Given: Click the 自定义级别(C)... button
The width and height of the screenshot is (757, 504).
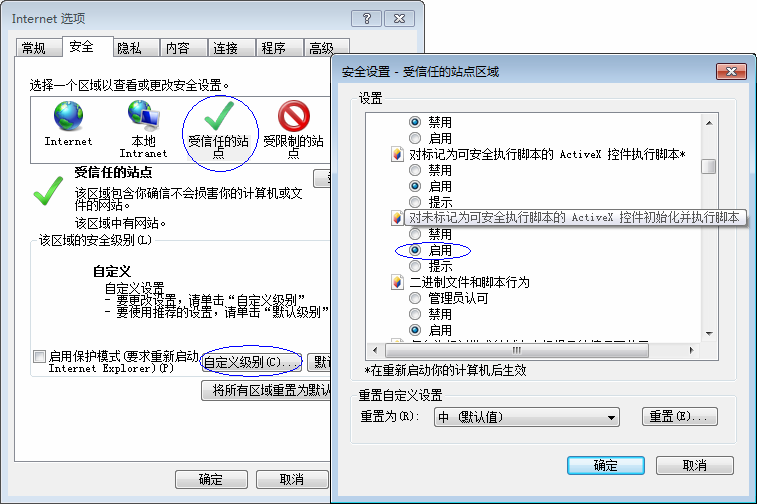Looking at the screenshot, I should click(251, 362).
